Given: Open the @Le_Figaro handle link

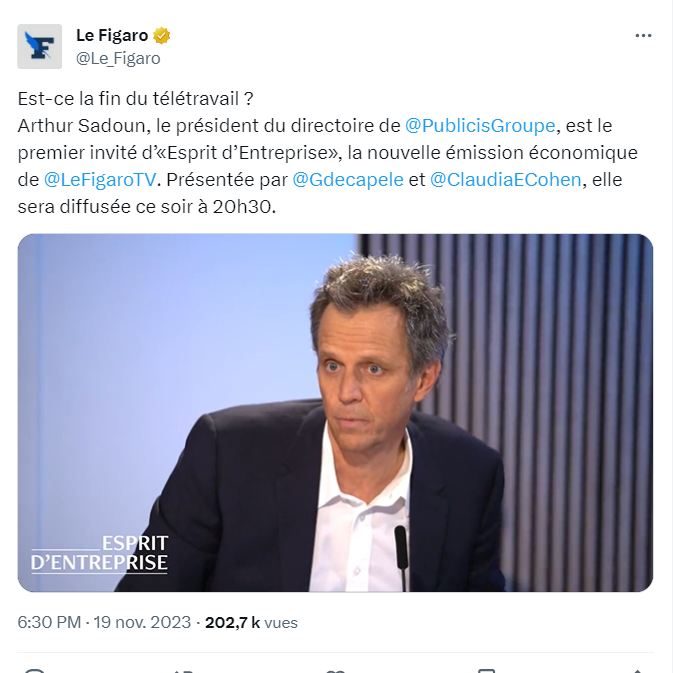Looking at the screenshot, I should click(x=118, y=58).
